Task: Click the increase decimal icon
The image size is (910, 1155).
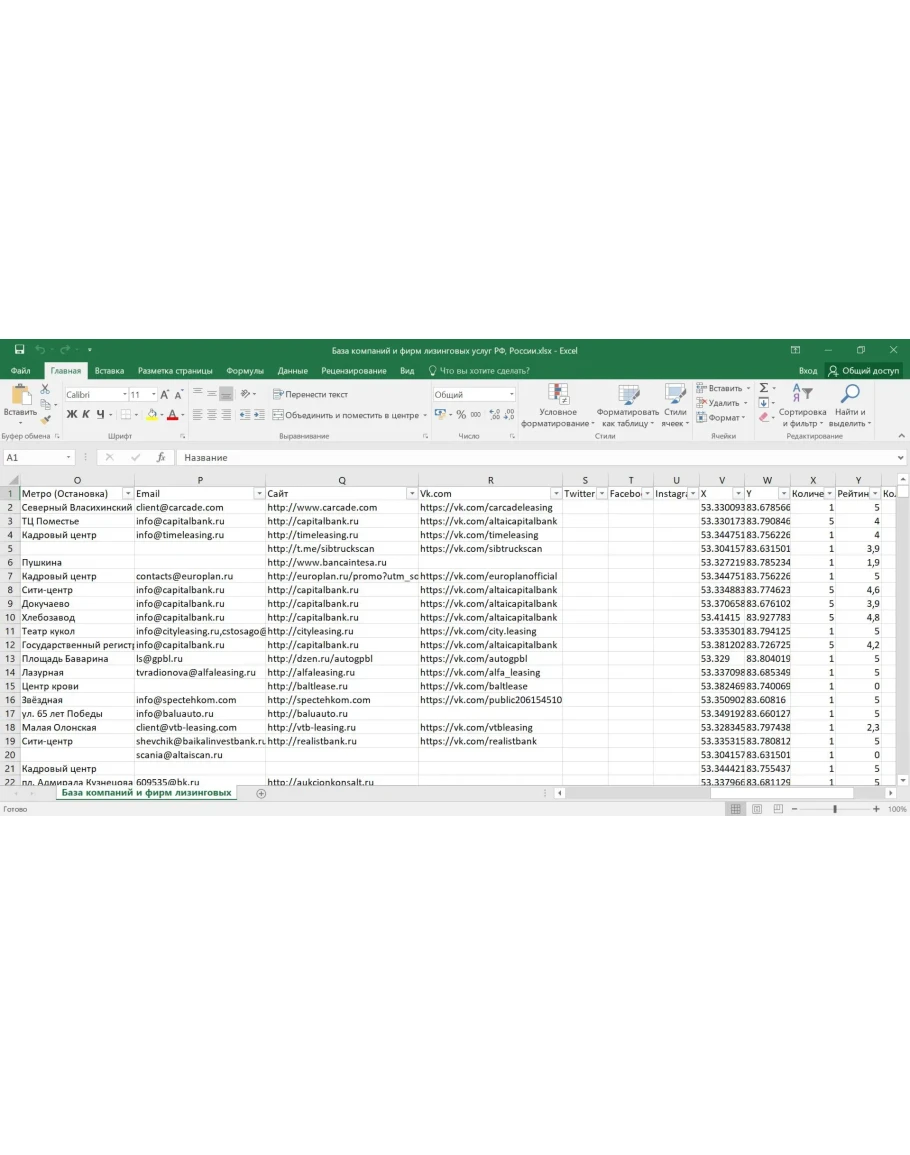Action: coord(494,415)
